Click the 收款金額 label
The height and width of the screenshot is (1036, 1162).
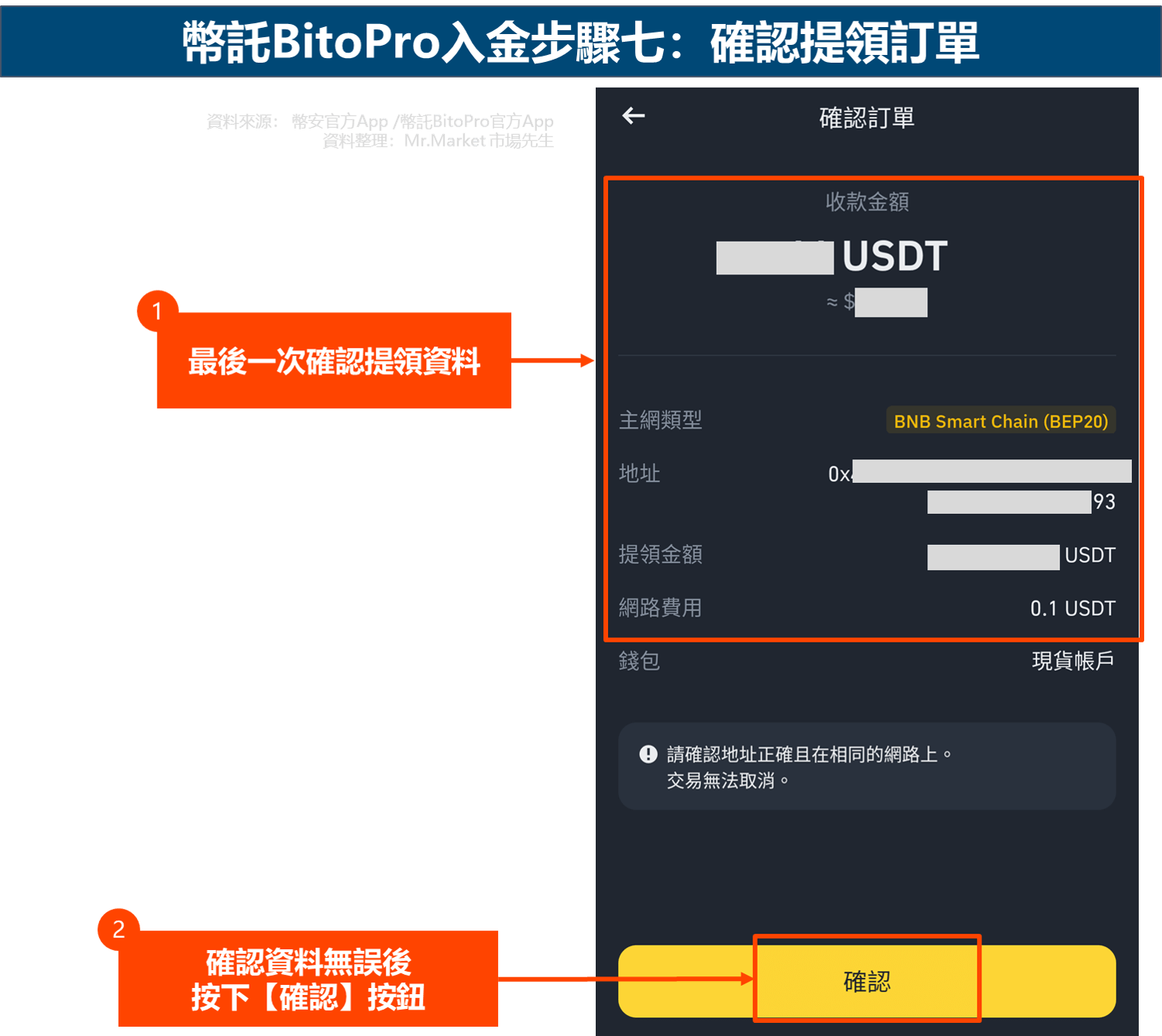[867, 202]
